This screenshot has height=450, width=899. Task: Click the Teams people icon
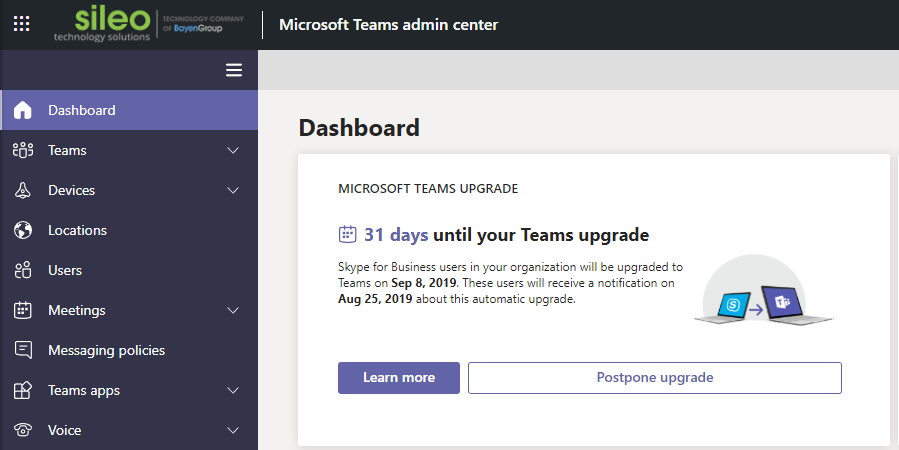[22, 150]
